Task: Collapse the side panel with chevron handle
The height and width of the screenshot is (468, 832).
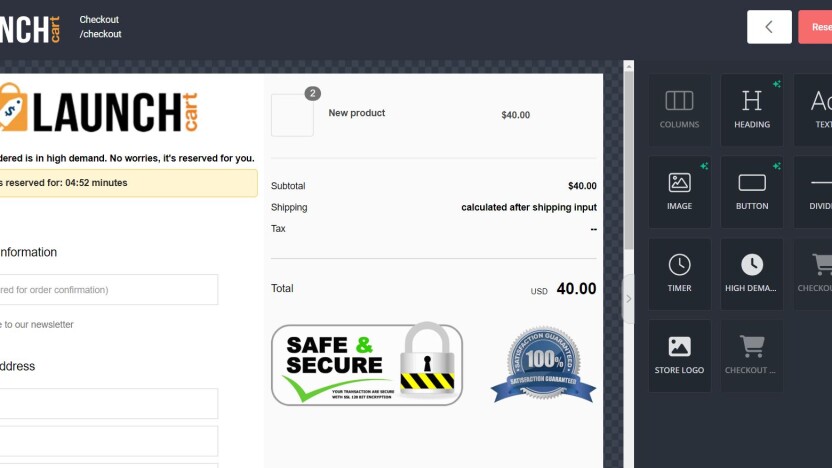Action: [x=628, y=299]
